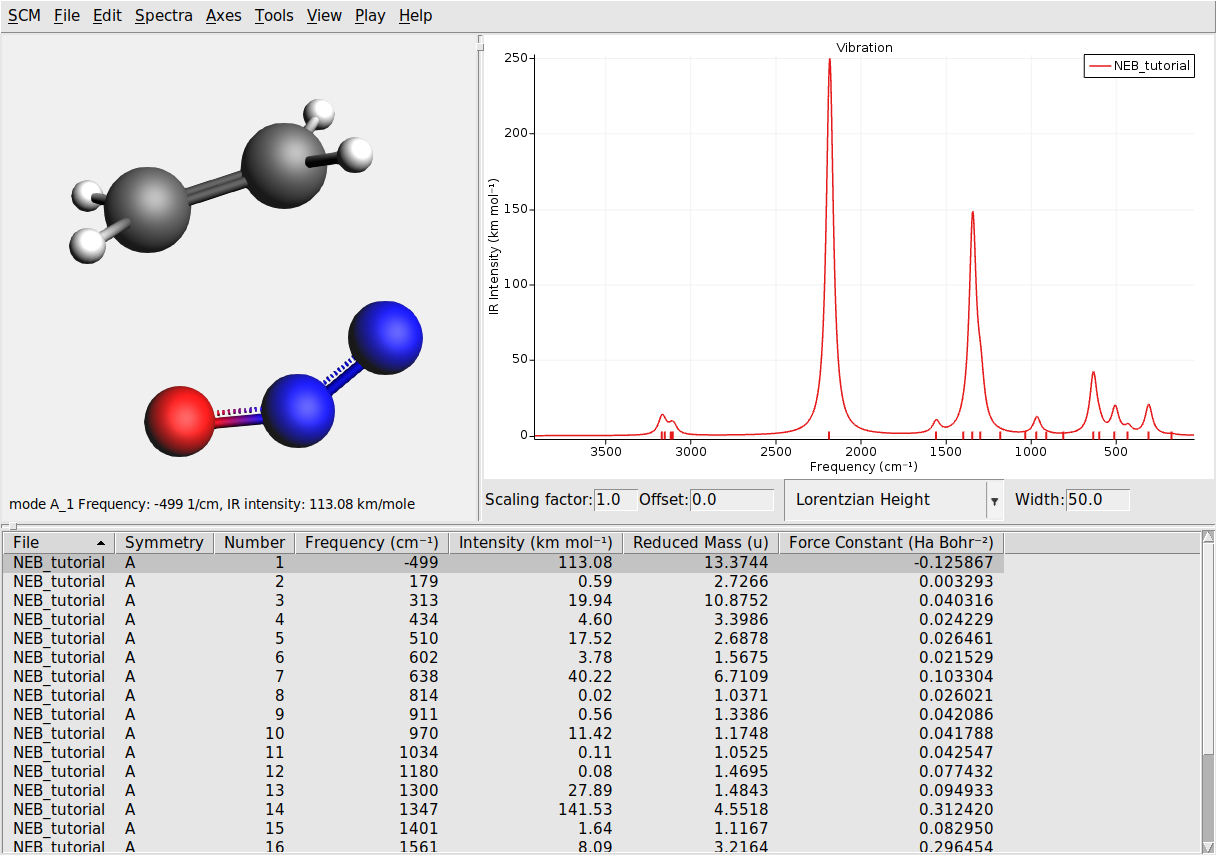
Task: Open the Play menu
Action: click(x=369, y=15)
